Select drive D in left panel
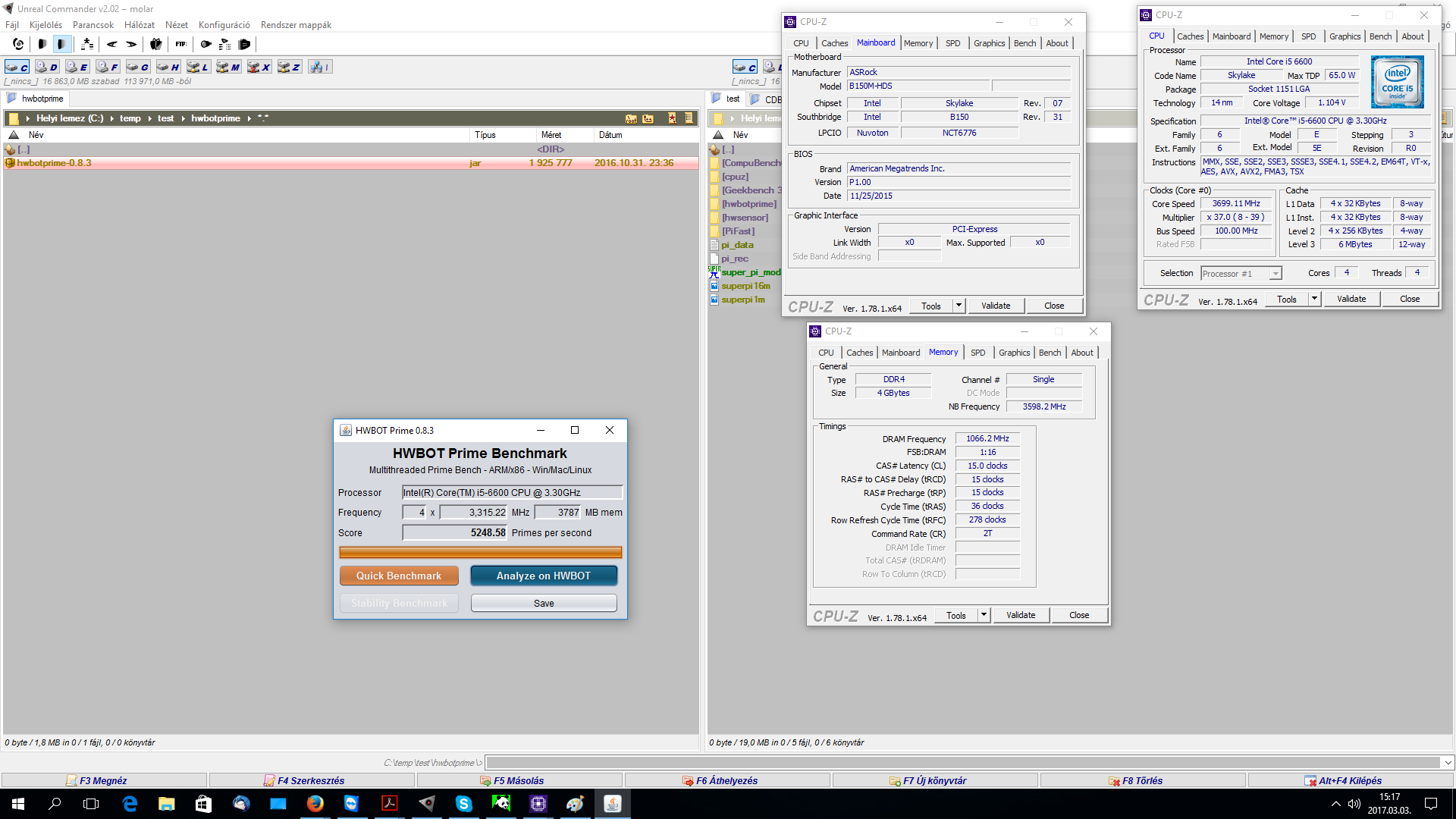Screen dimensions: 1456x819 tap(47, 67)
